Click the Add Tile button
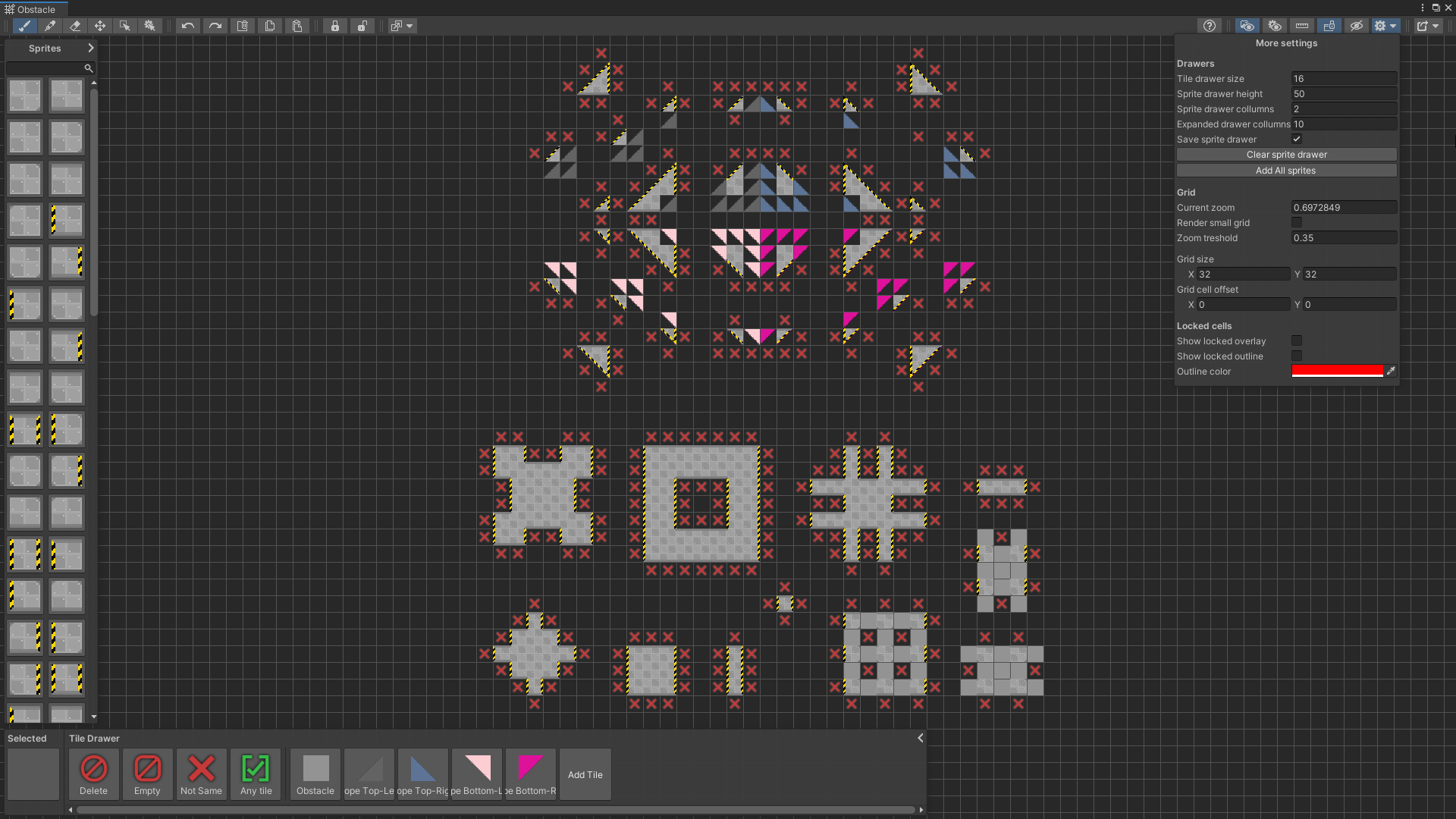The width and height of the screenshot is (1456, 819). click(585, 774)
